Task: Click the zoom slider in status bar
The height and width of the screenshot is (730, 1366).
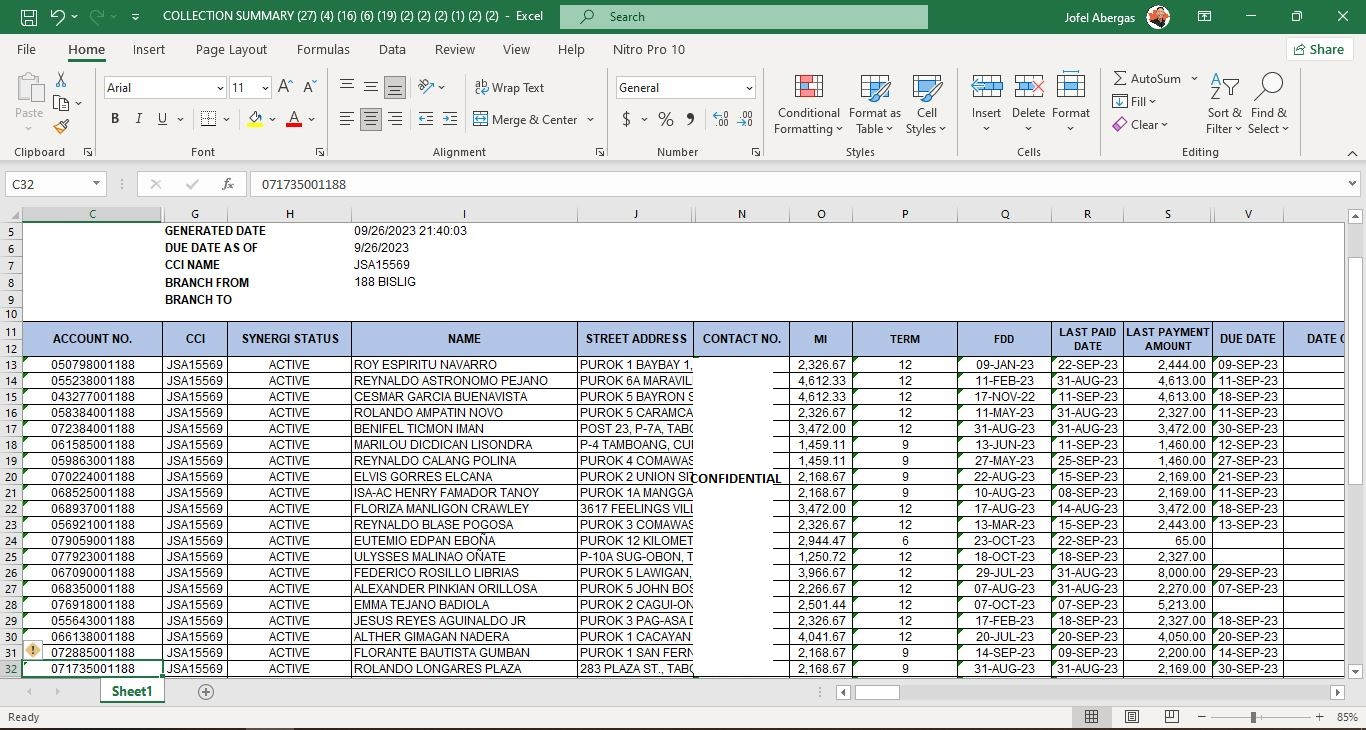Action: point(1253,717)
